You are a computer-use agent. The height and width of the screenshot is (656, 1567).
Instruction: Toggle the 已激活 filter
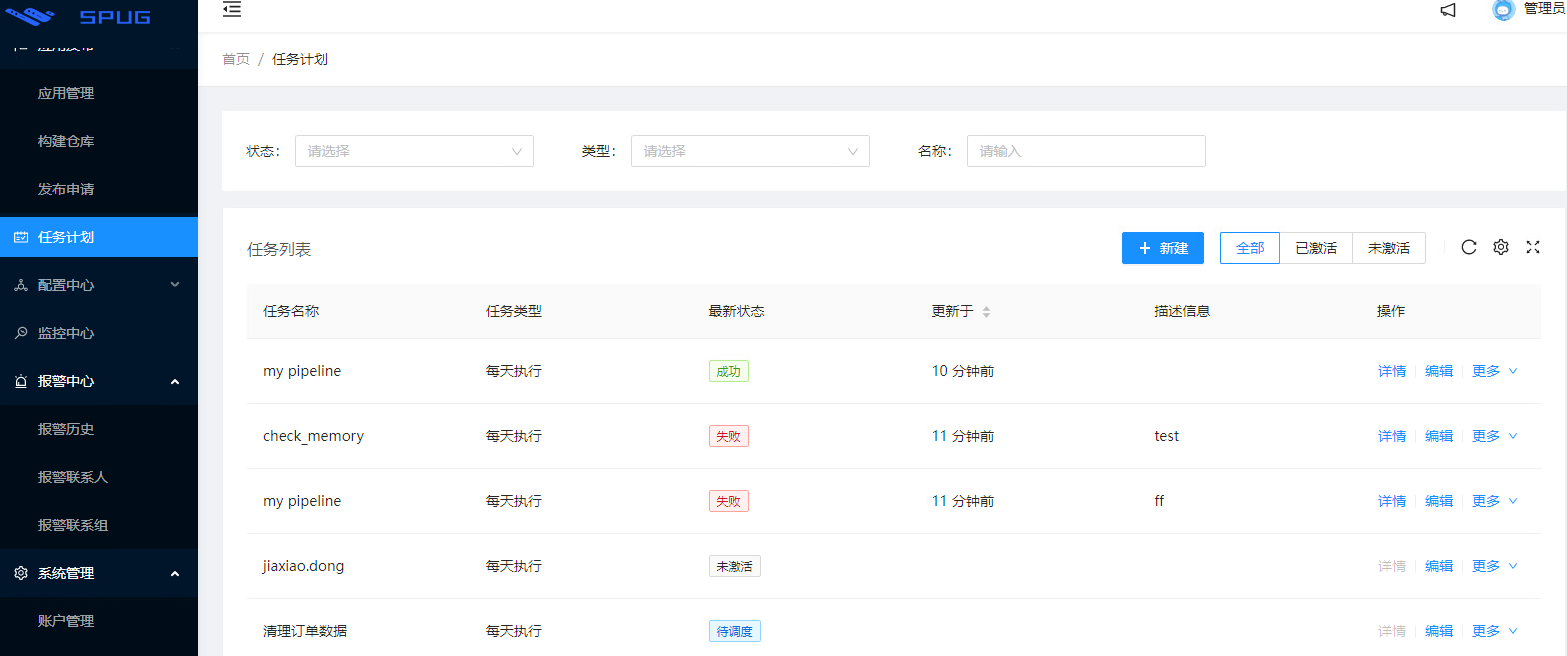(1316, 247)
